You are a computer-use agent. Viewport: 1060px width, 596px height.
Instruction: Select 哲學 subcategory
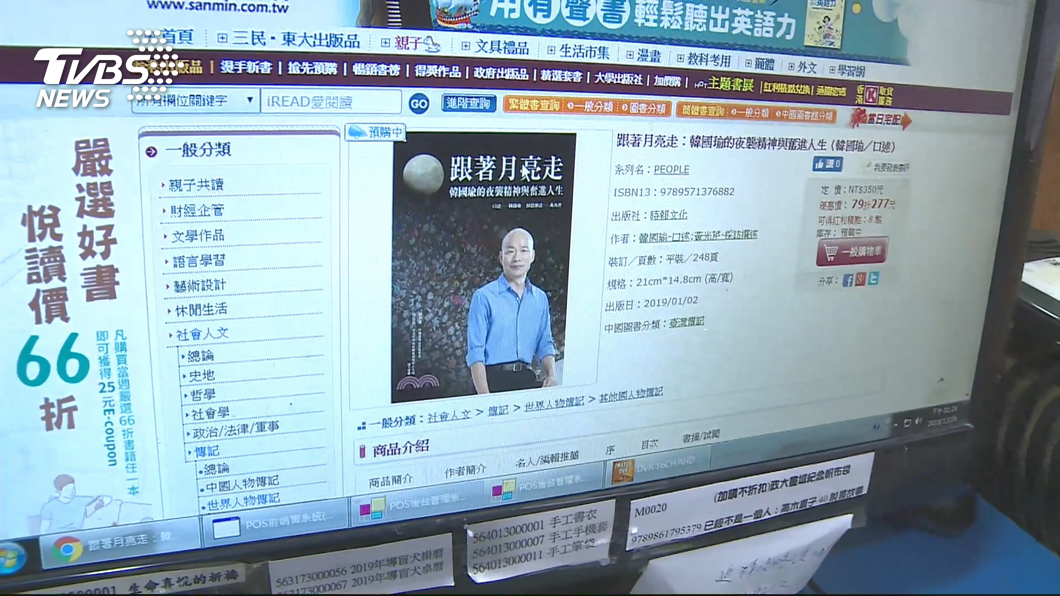[203, 395]
